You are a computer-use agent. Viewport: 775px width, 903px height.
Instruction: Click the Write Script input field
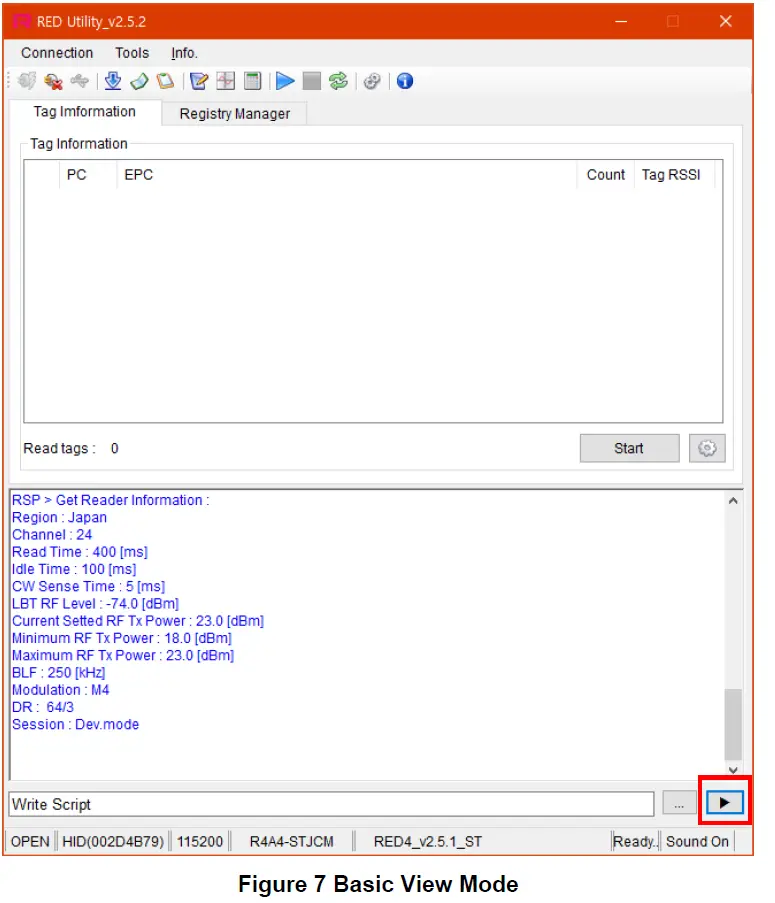click(331, 804)
